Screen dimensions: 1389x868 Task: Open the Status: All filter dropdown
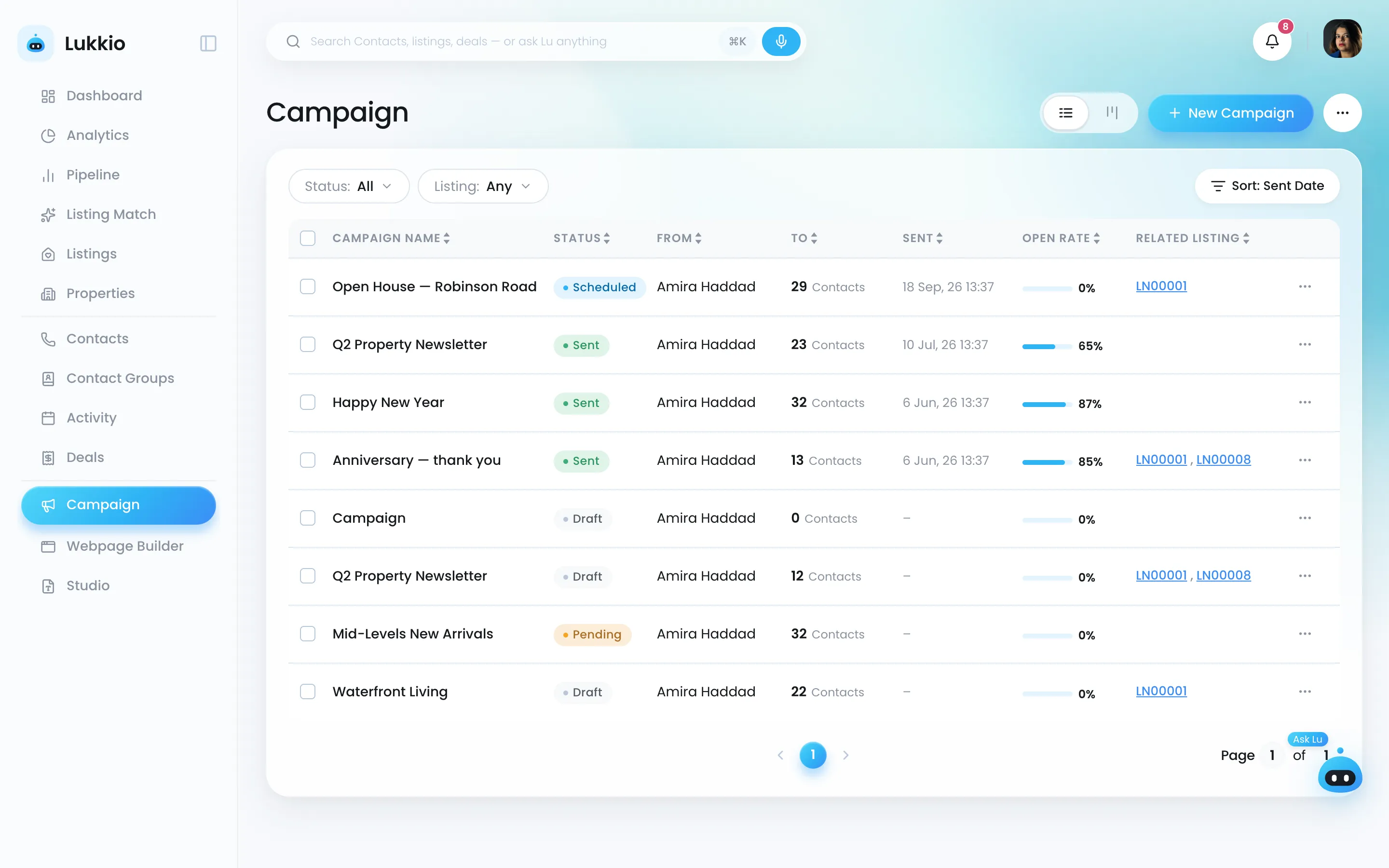pos(349,186)
